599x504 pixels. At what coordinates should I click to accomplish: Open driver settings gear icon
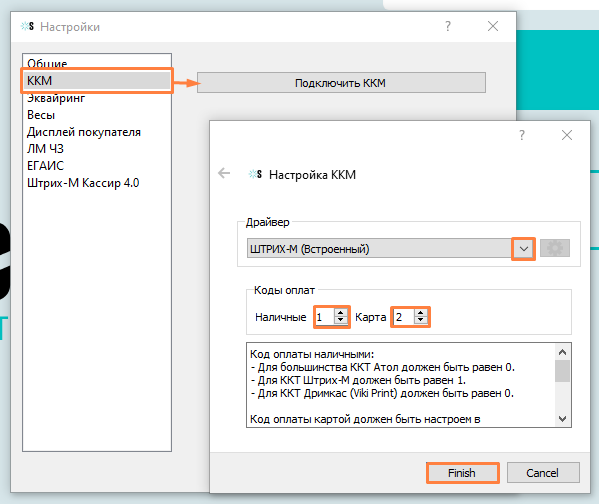tap(555, 248)
